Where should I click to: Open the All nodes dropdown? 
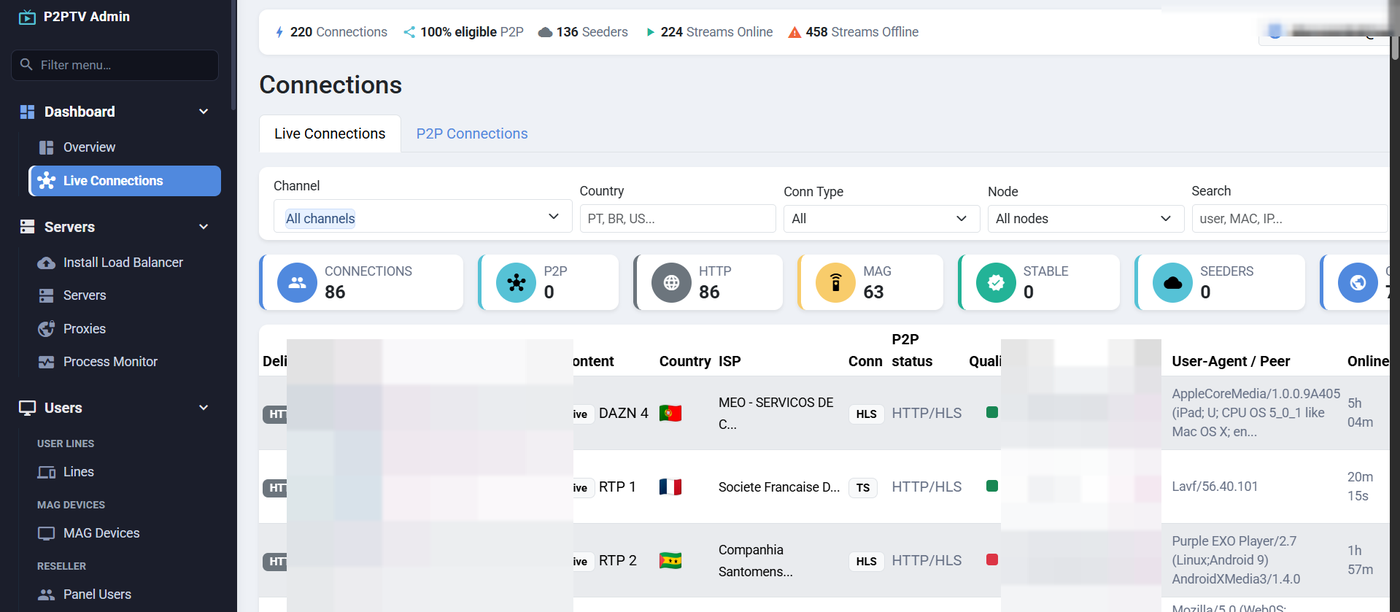[1086, 218]
